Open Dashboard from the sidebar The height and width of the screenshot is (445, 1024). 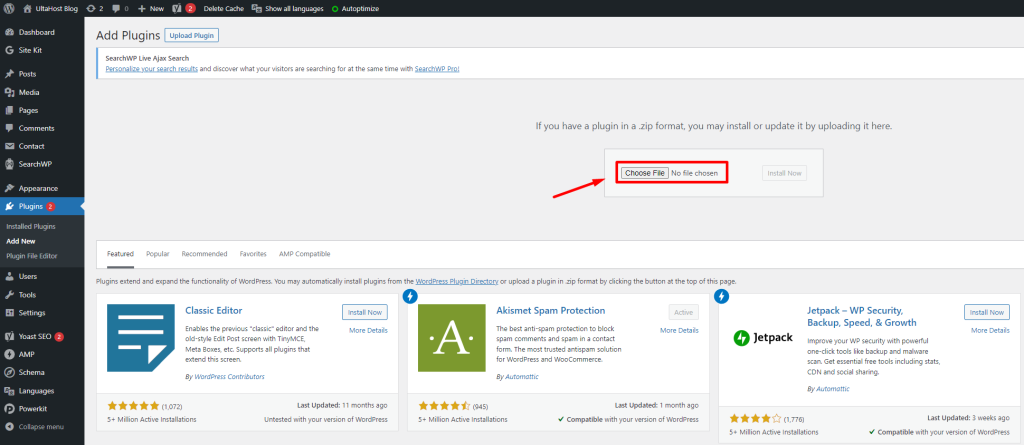click(36, 33)
